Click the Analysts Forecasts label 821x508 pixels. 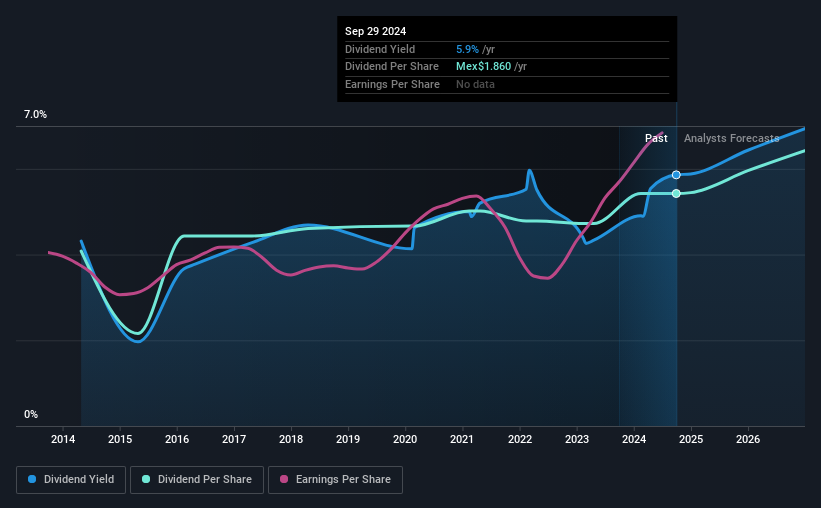tap(731, 138)
